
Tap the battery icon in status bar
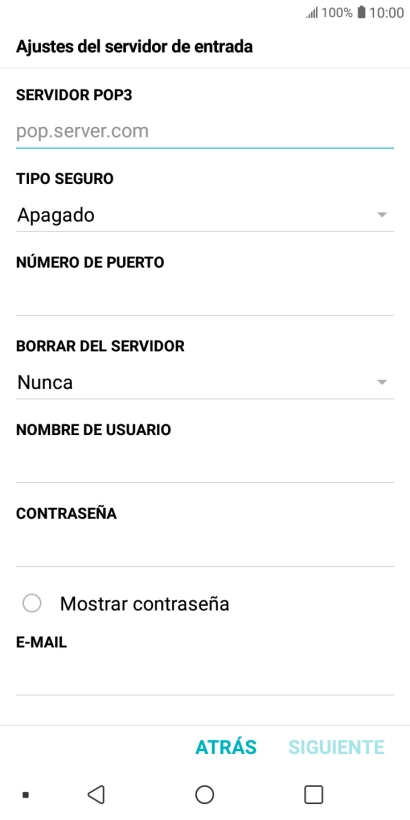tap(361, 13)
